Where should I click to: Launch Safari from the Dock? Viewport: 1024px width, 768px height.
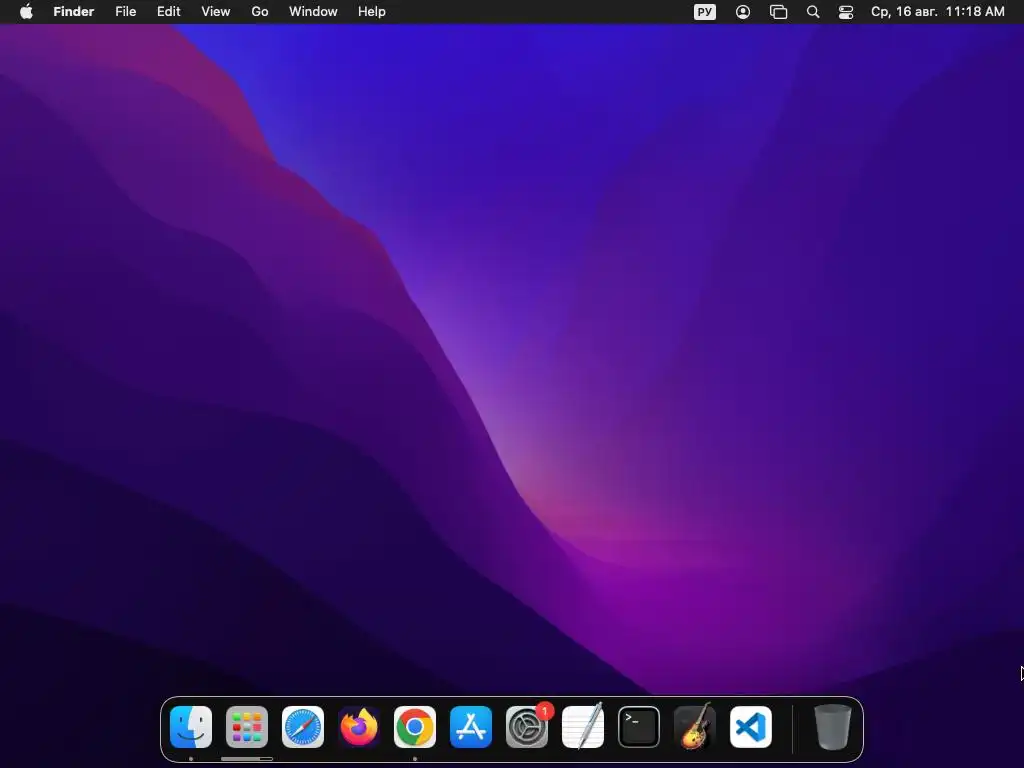(303, 727)
